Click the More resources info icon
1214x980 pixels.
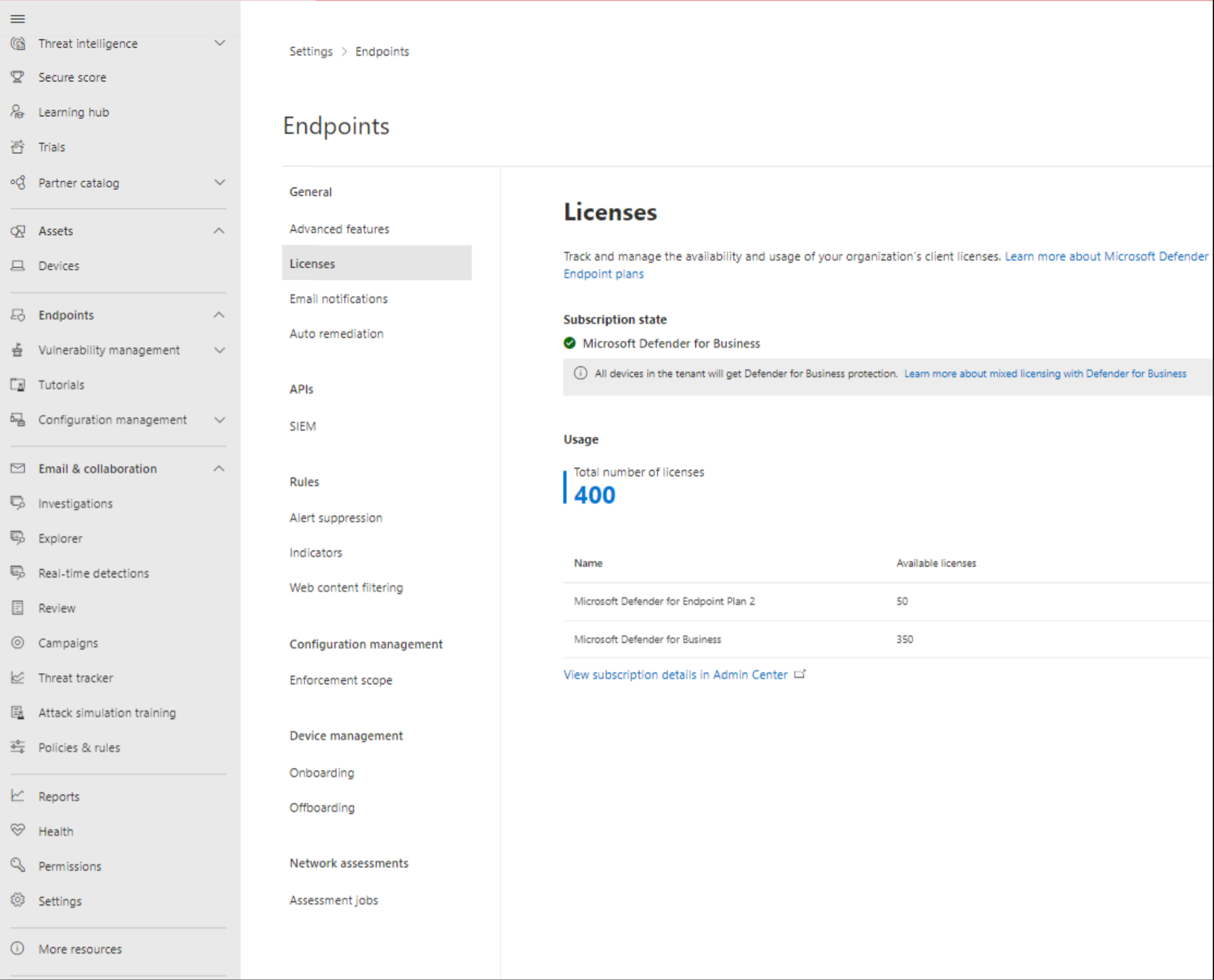coord(18,948)
